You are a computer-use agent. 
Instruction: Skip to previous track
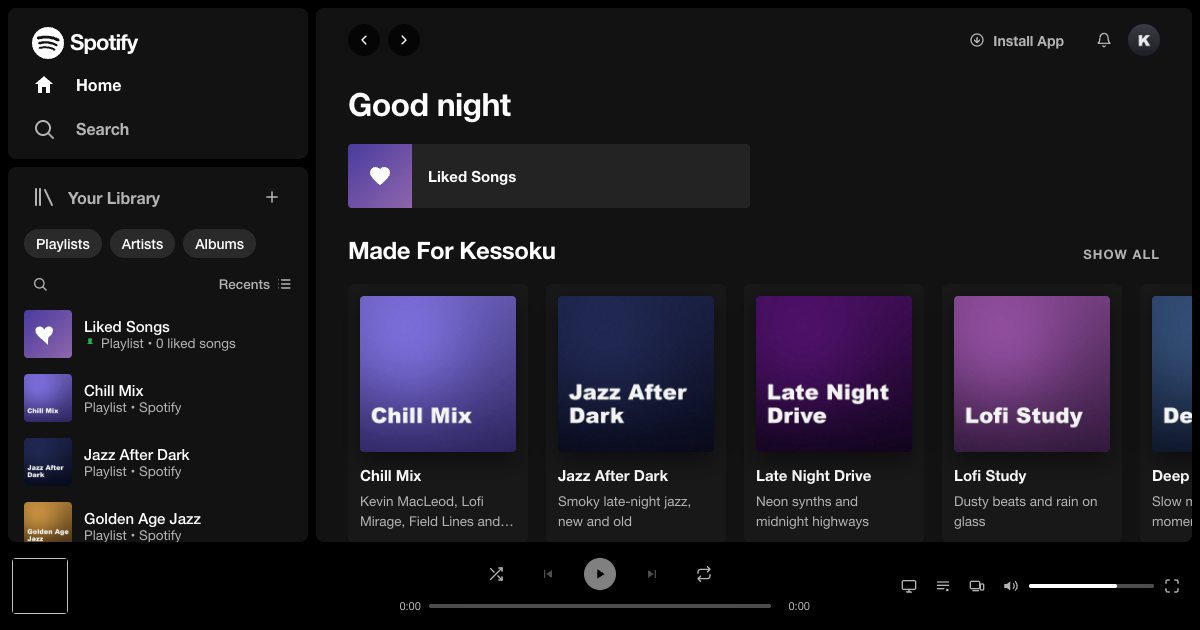(x=548, y=574)
